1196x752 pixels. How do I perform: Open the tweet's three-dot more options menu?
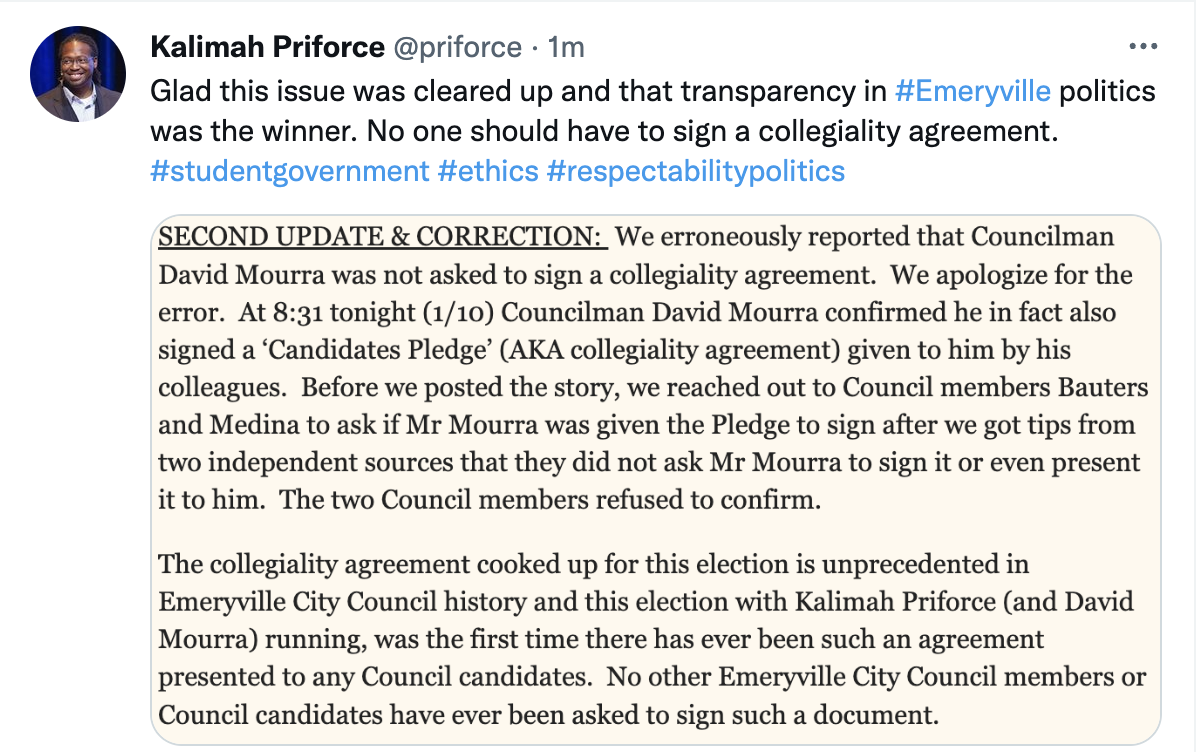coord(1141,46)
